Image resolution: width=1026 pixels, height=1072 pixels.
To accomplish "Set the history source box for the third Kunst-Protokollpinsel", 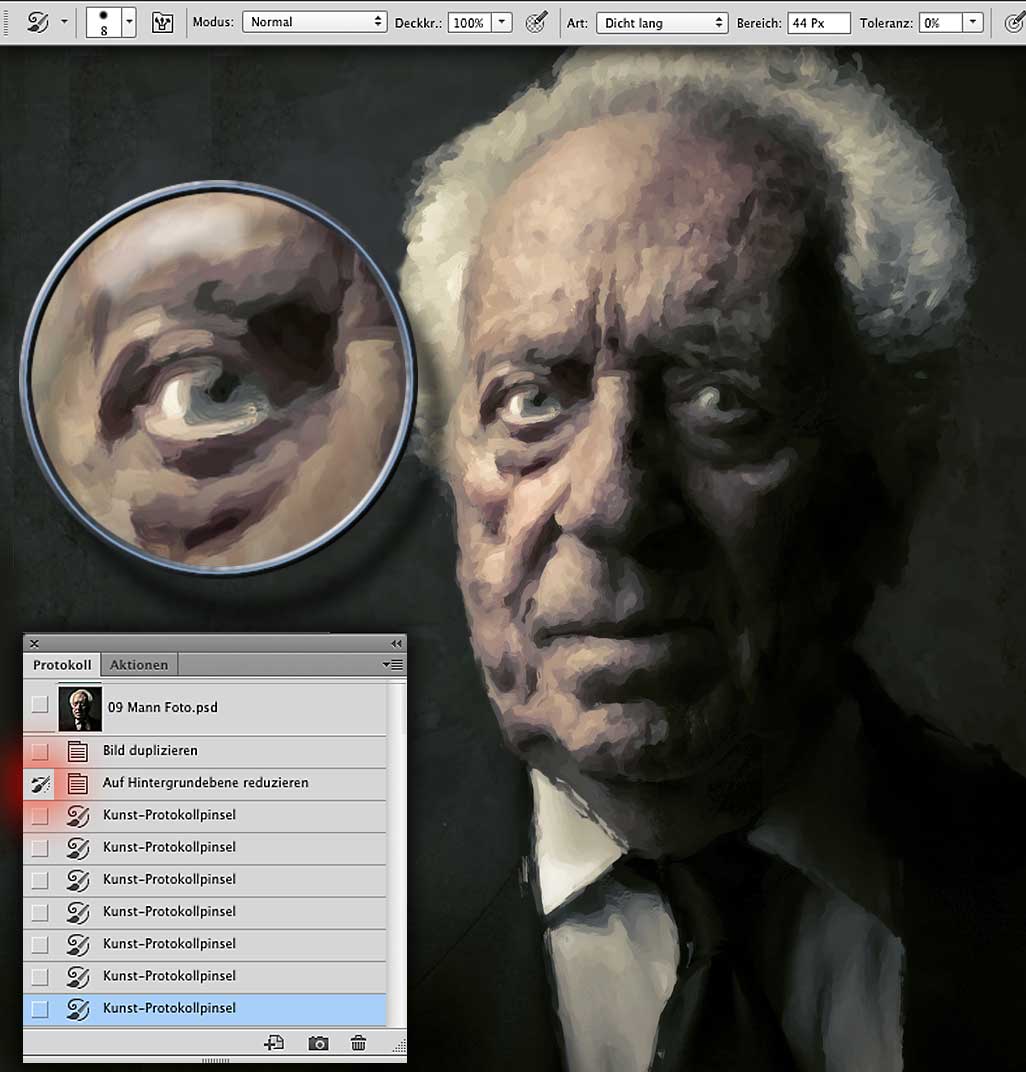I will pyautogui.click(x=40, y=880).
